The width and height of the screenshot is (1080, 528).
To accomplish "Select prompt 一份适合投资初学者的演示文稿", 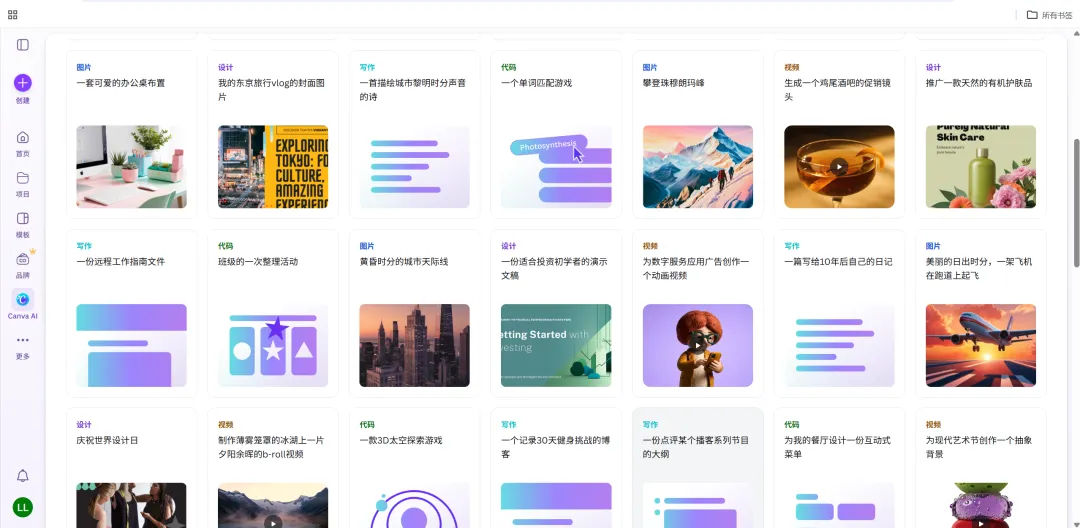I will pyautogui.click(x=554, y=268).
